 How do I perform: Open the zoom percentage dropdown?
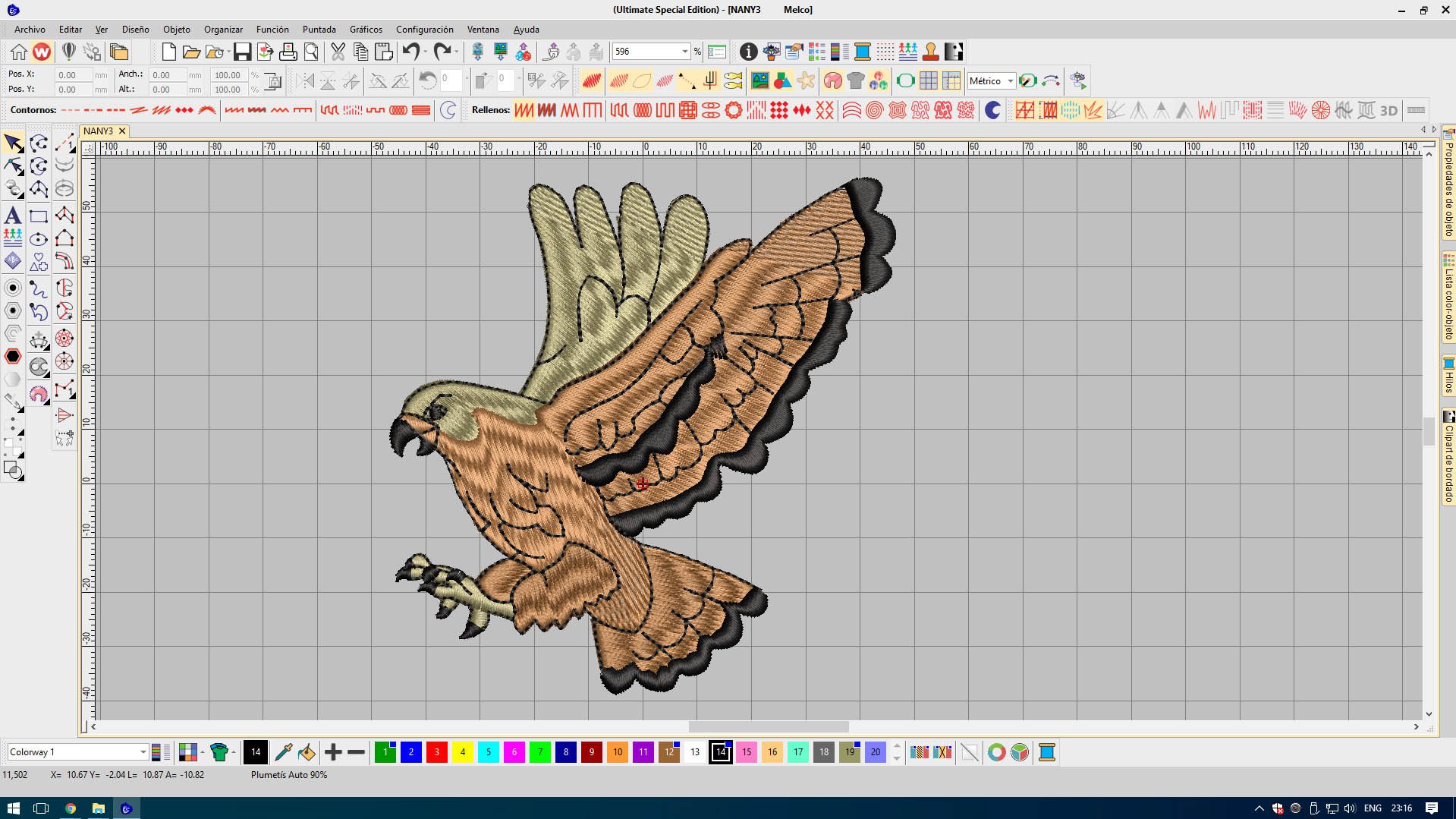coord(684,52)
